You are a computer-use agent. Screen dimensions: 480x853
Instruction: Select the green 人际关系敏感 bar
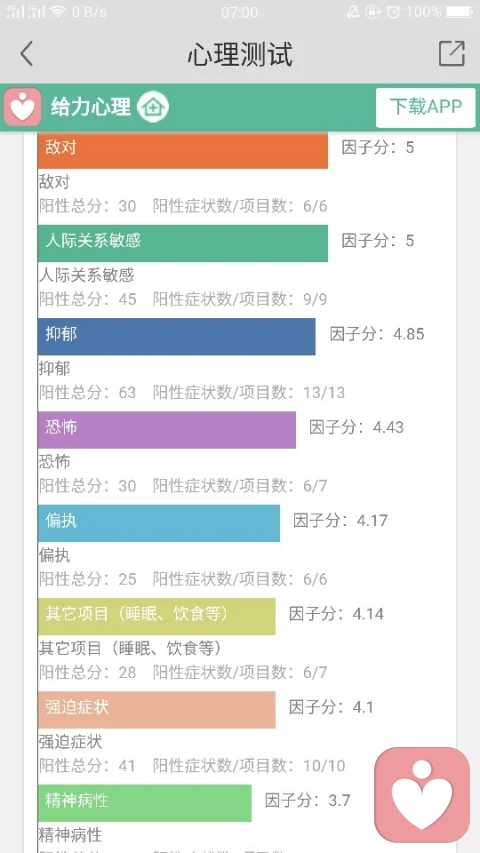183,243
